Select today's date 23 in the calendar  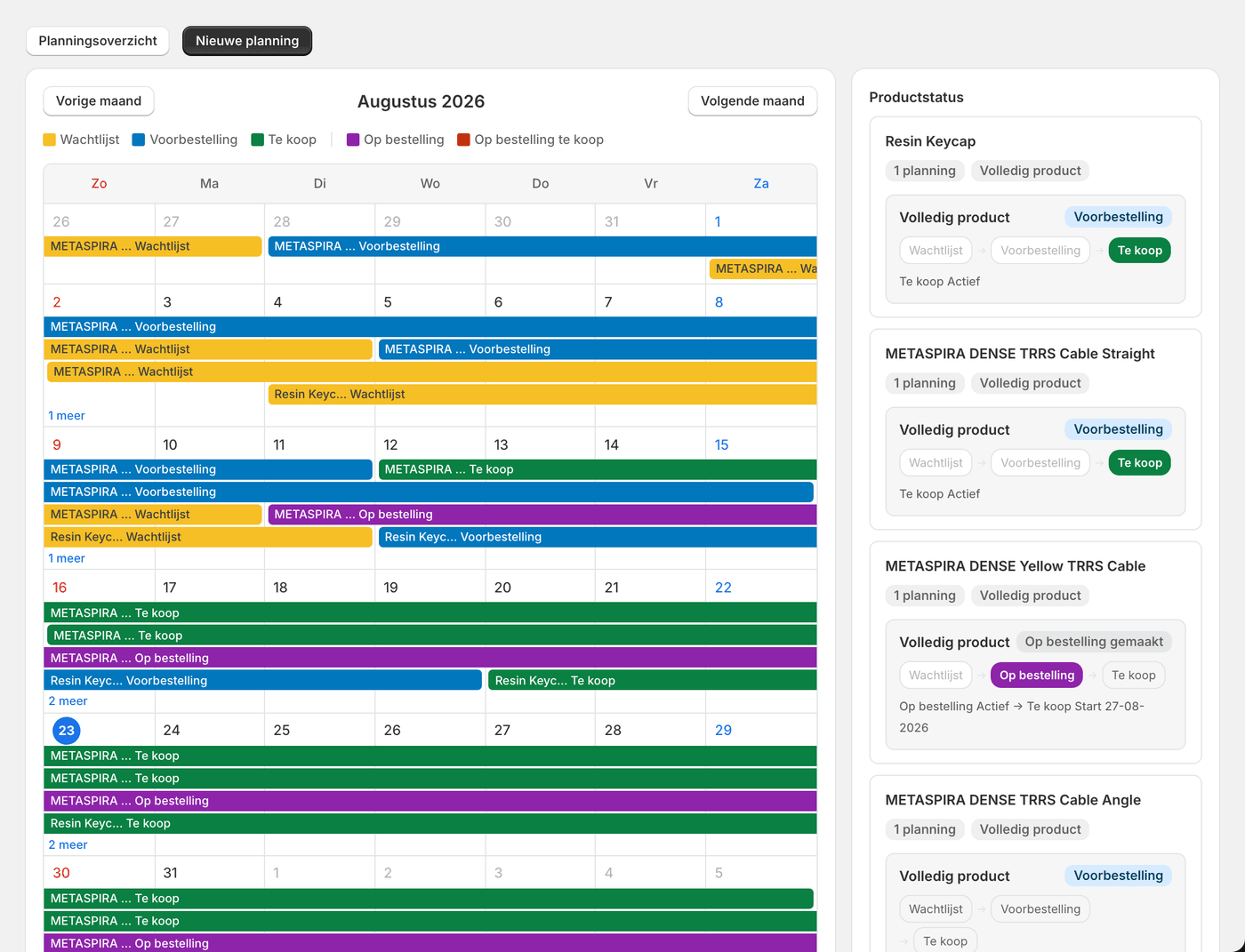[67, 731]
